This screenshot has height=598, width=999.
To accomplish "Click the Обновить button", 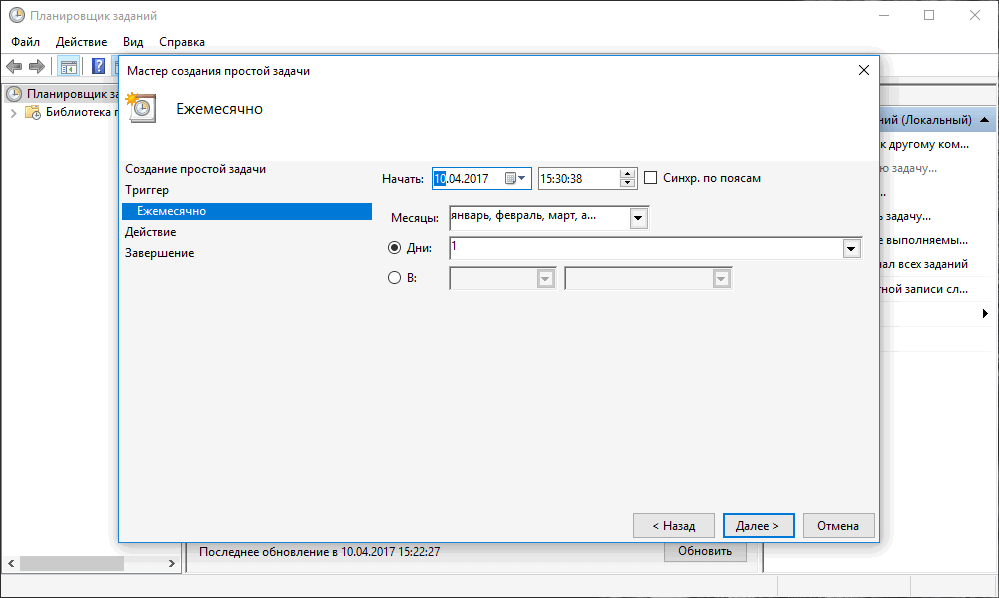I will tap(705, 551).
